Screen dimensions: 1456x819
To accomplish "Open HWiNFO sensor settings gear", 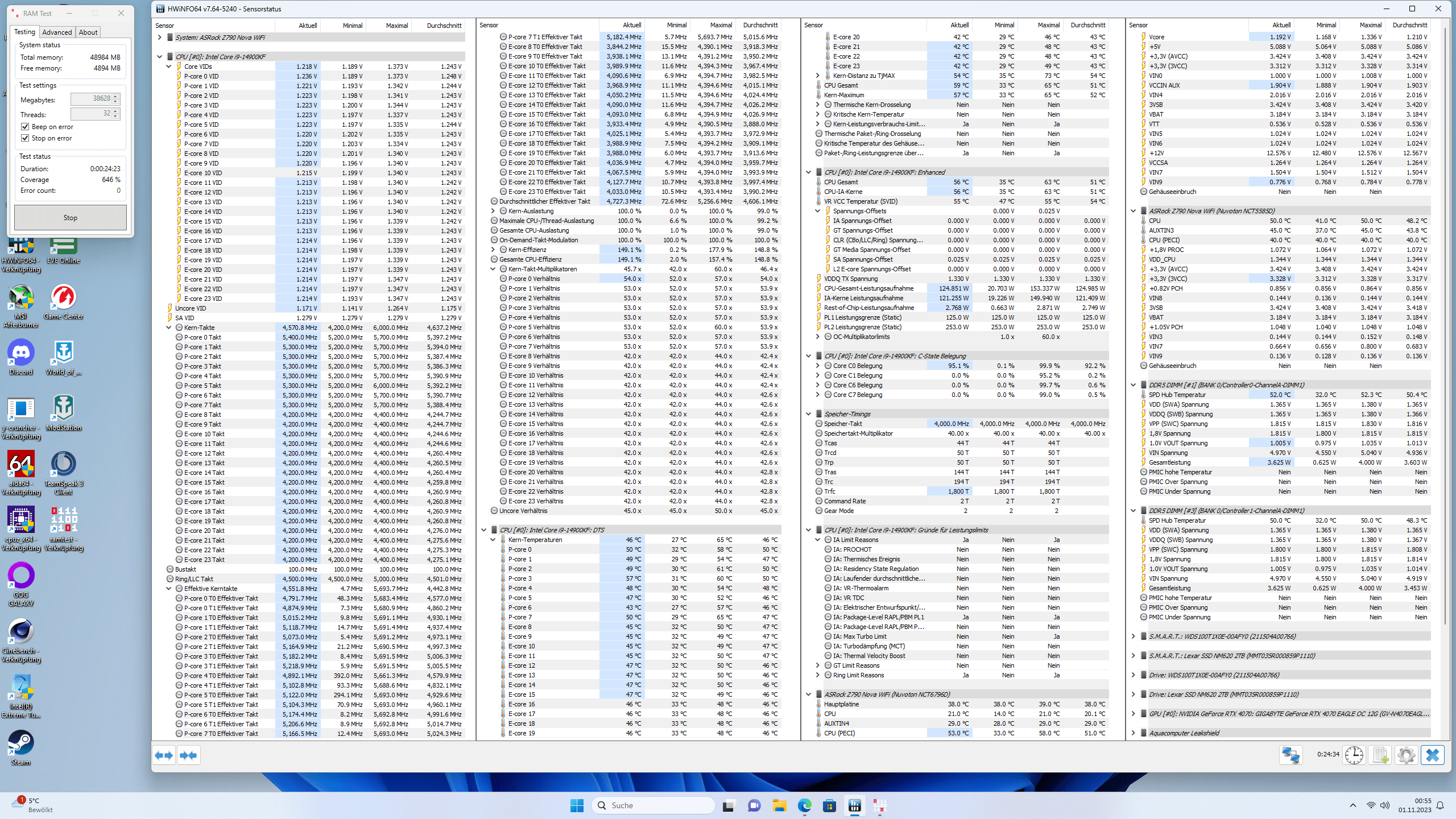I will (1406, 755).
